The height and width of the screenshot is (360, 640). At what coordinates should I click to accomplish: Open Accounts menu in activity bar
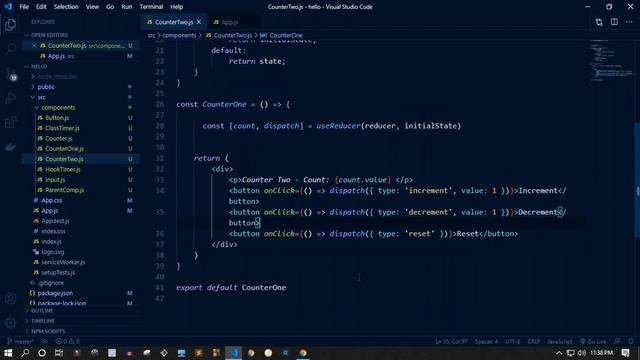(11, 298)
